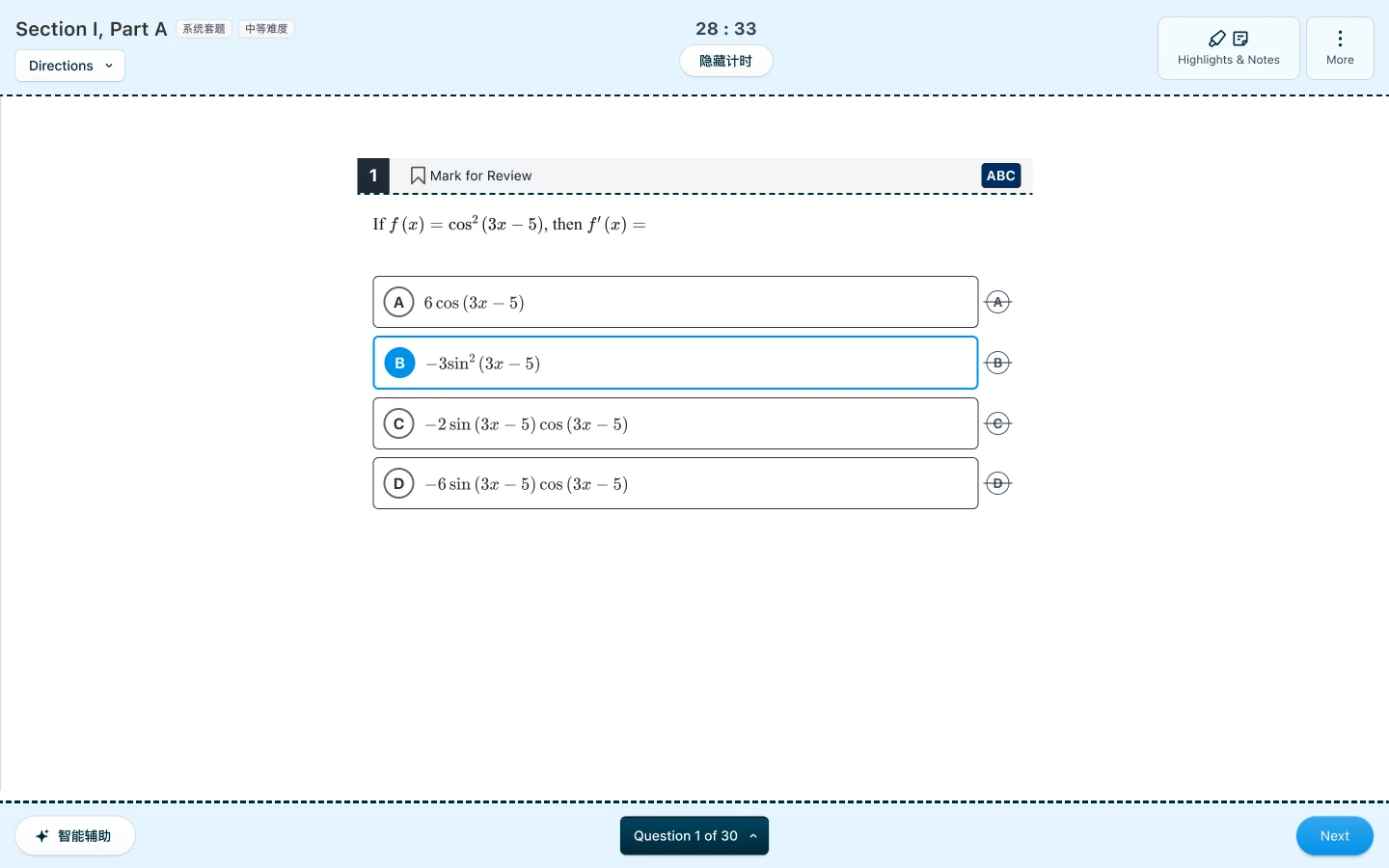The height and width of the screenshot is (868, 1389).
Task: Click the 6 cos(3x − 5) answer text
Action: pyautogui.click(x=474, y=303)
